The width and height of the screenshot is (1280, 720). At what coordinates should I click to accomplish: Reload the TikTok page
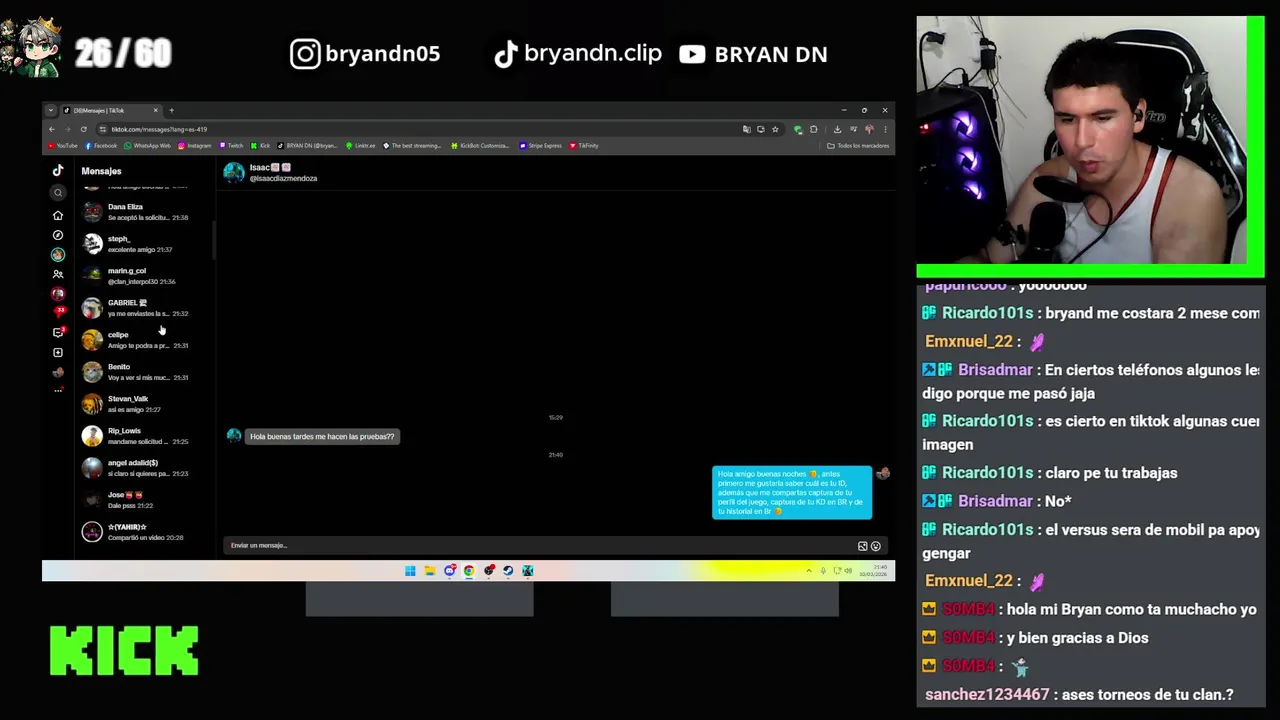[84, 129]
